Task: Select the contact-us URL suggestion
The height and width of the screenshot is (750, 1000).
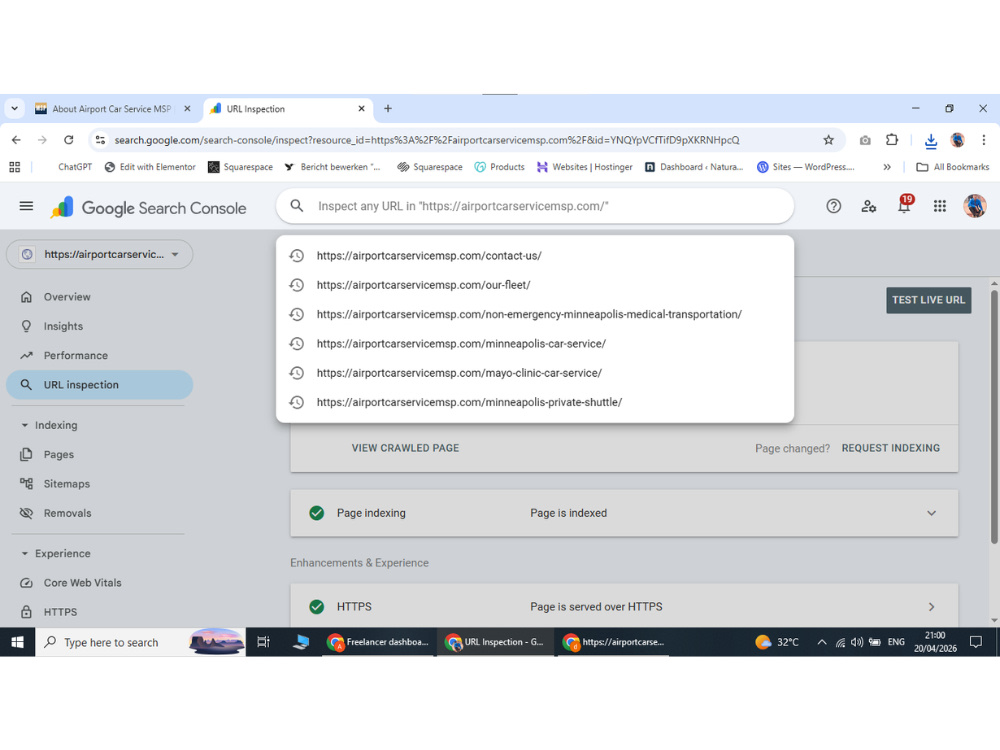Action: click(x=535, y=256)
